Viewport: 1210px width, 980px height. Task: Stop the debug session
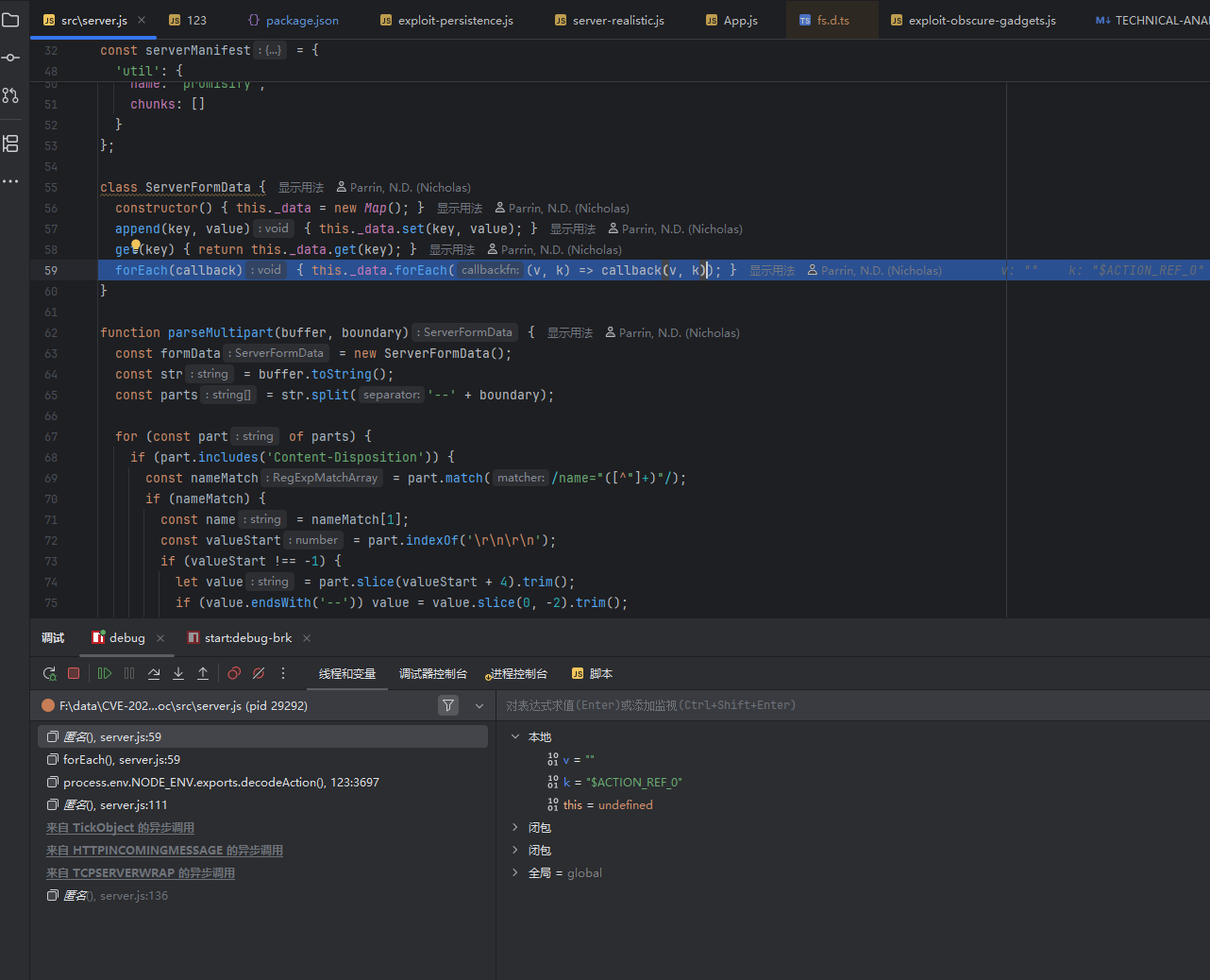click(74, 673)
